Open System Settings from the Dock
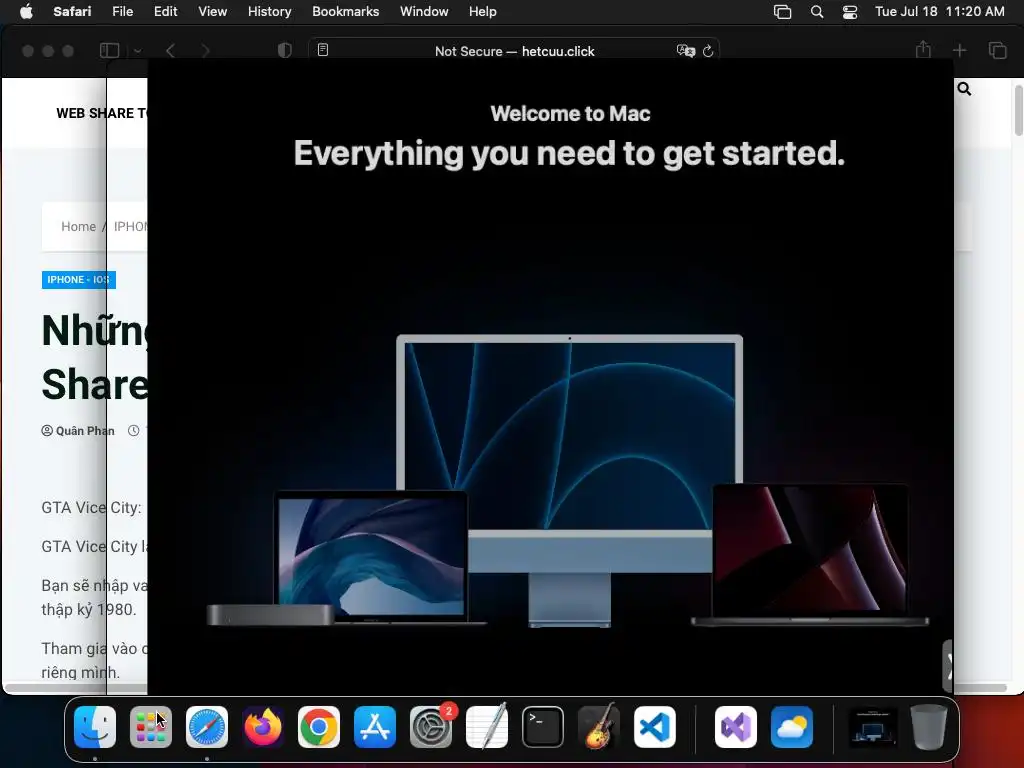Screen dimensions: 1024x768 [431, 727]
